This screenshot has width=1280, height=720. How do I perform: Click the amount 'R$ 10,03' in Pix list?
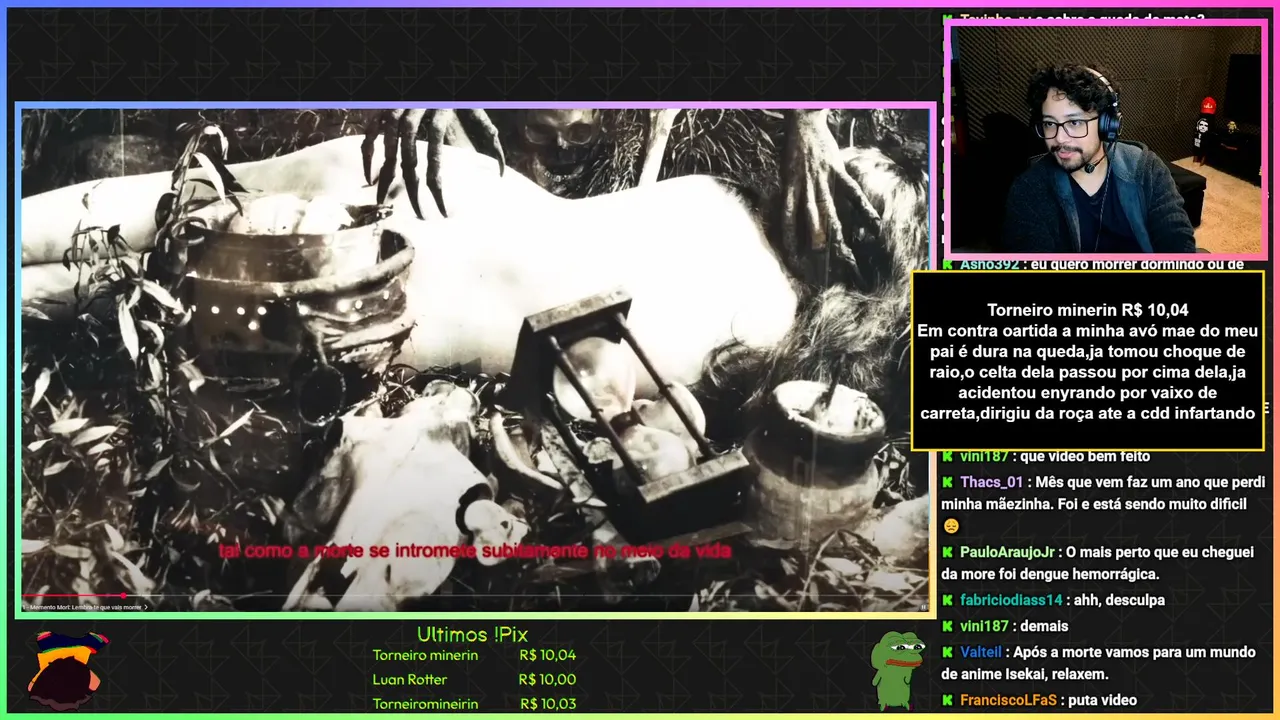pyautogui.click(x=548, y=704)
